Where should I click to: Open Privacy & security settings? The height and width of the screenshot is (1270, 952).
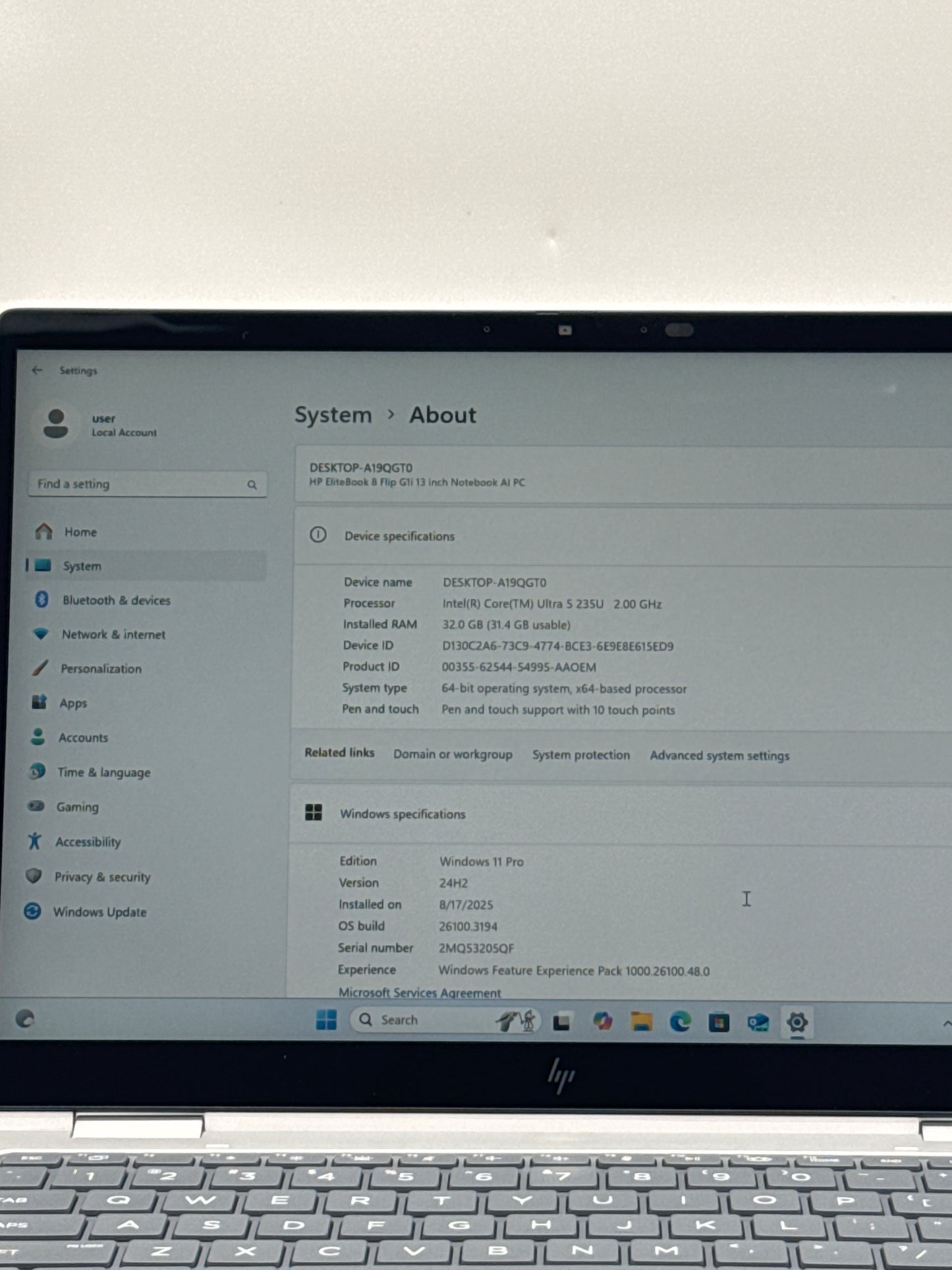pos(102,877)
